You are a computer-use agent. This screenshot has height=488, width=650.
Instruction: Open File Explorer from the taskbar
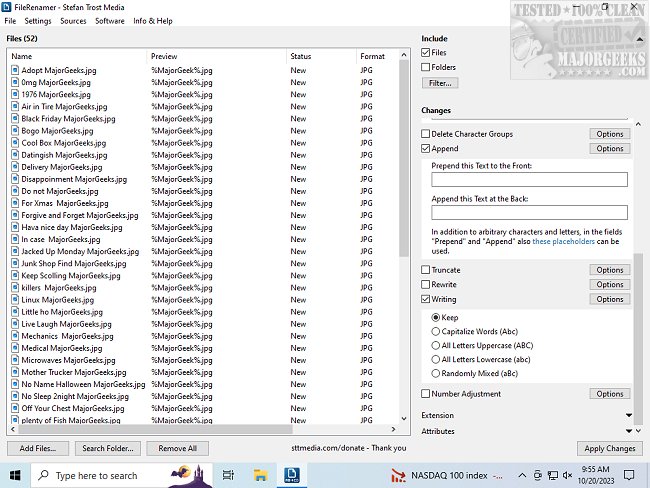(260, 475)
